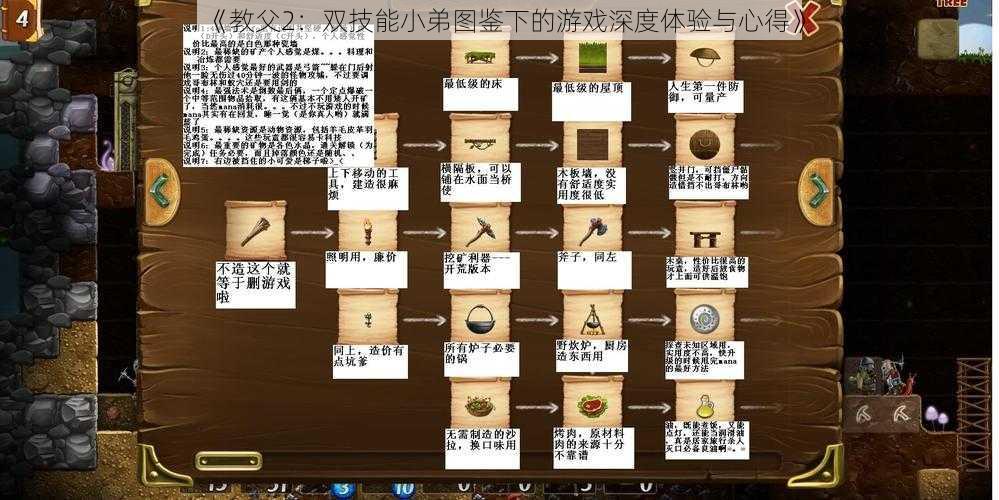Click the label 不造这个就等于删游戏啦
999x500 pixels.
[x=255, y=285]
